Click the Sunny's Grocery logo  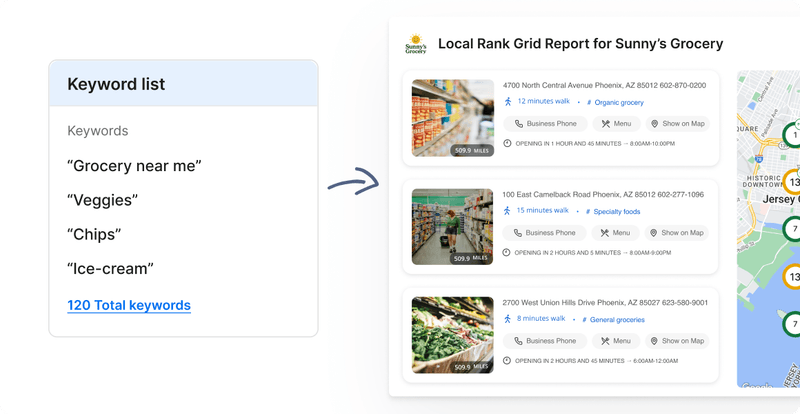(416, 44)
